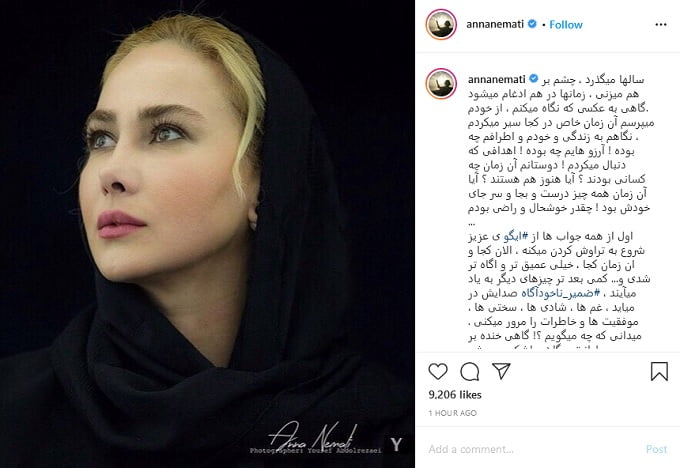Screen dimensions: 680x468
Task: View the list of 9,206 likes
Action: pyautogui.click(x=455, y=395)
